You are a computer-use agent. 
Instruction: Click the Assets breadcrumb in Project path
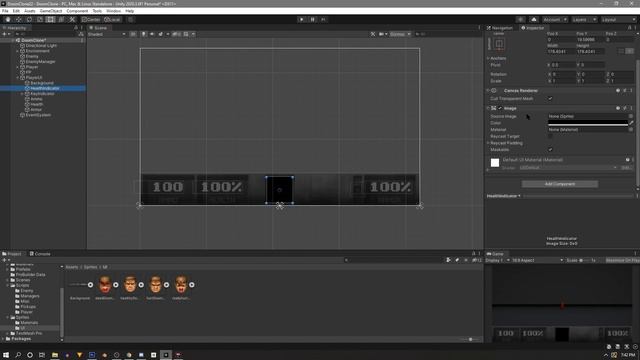[72, 267]
